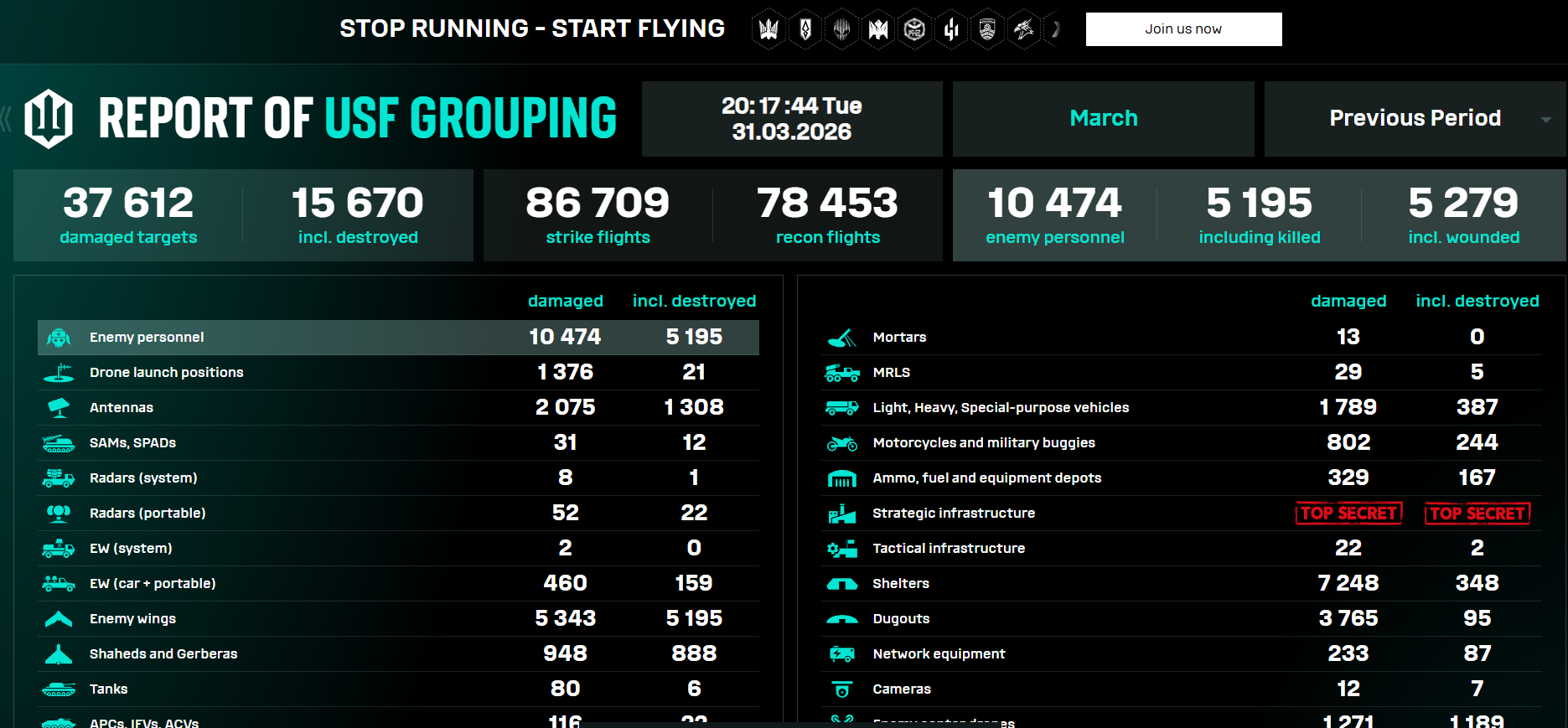Click the Ammo, fuel and equipment depots icon

click(x=842, y=479)
